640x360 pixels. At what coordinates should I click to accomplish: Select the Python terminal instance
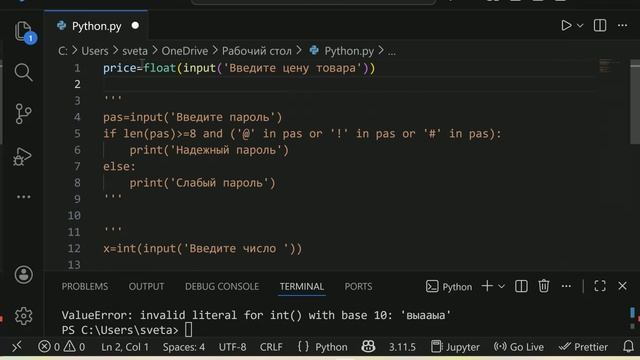click(449, 287)
